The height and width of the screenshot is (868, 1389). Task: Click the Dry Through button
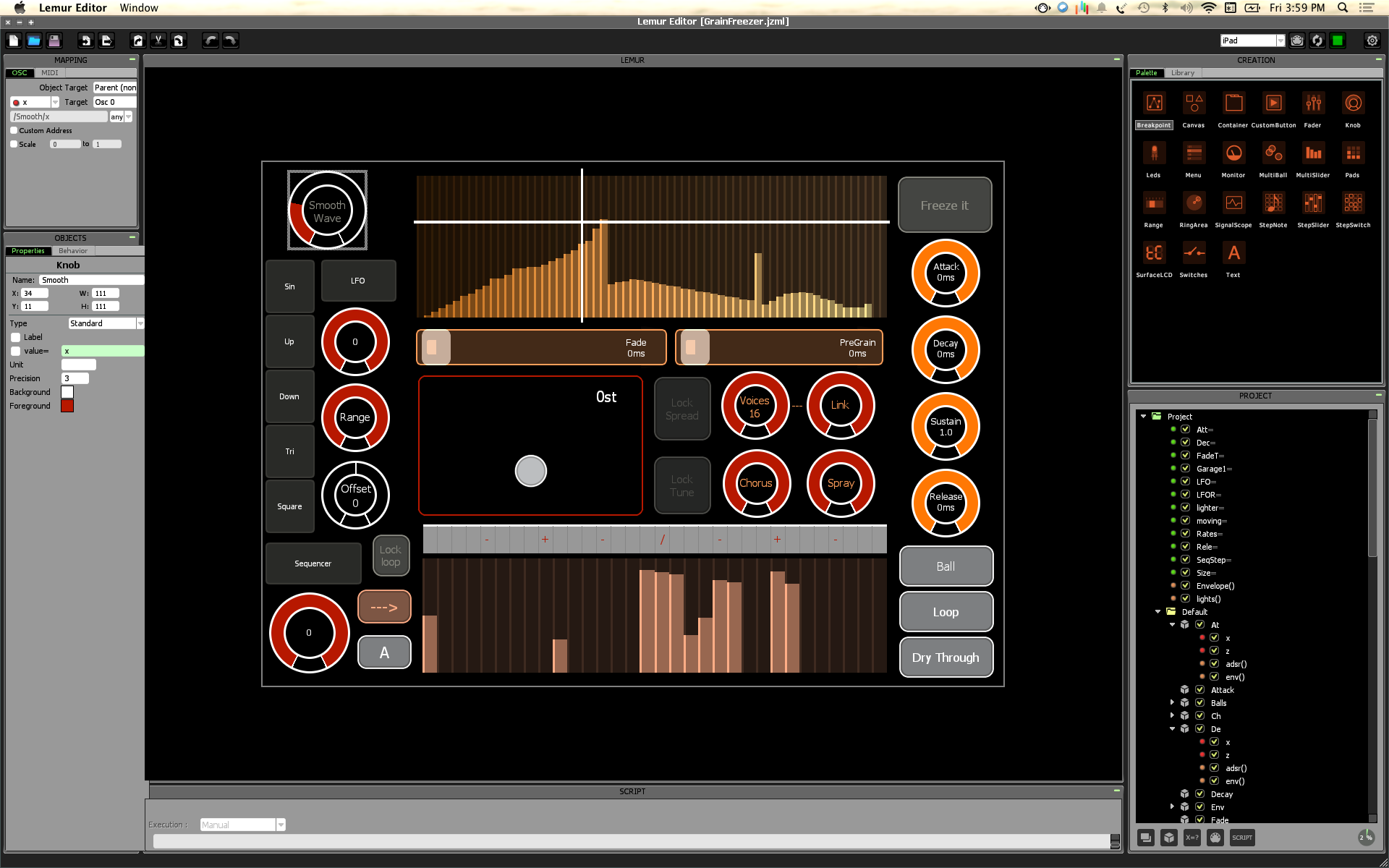point(945,658)
